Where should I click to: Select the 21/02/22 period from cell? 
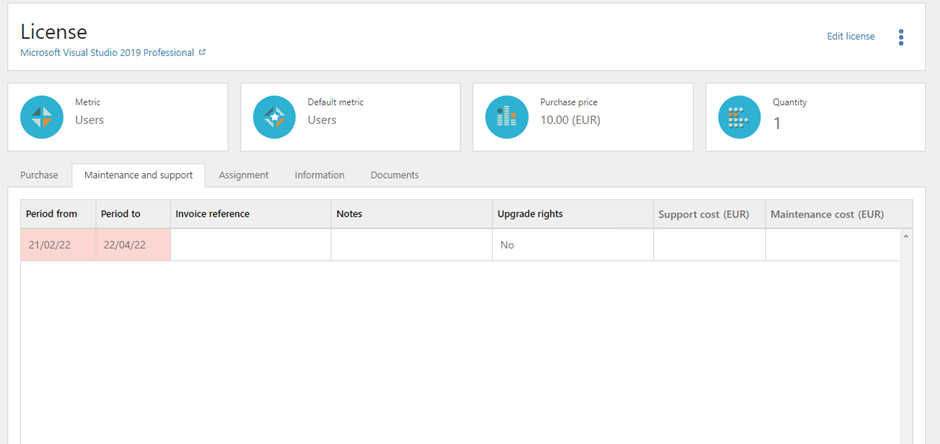[x=58, y=244]
